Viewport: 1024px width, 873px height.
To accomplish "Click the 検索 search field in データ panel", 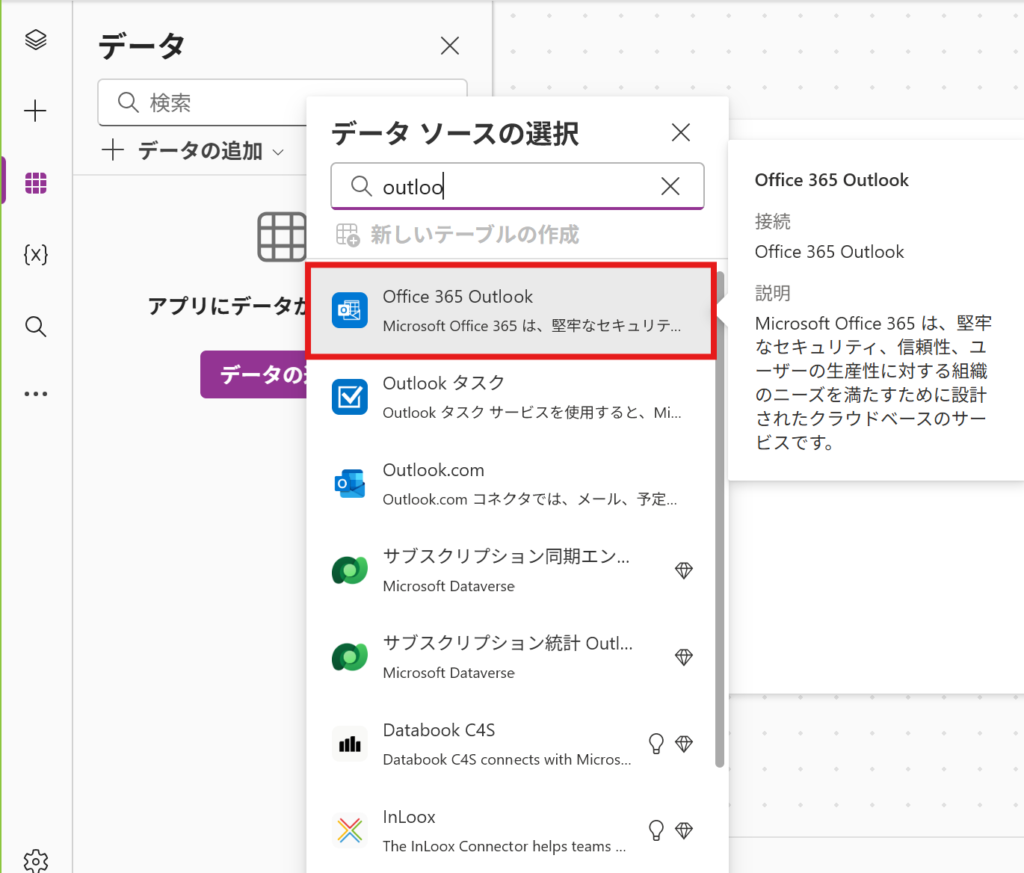I will click(282, 103).
